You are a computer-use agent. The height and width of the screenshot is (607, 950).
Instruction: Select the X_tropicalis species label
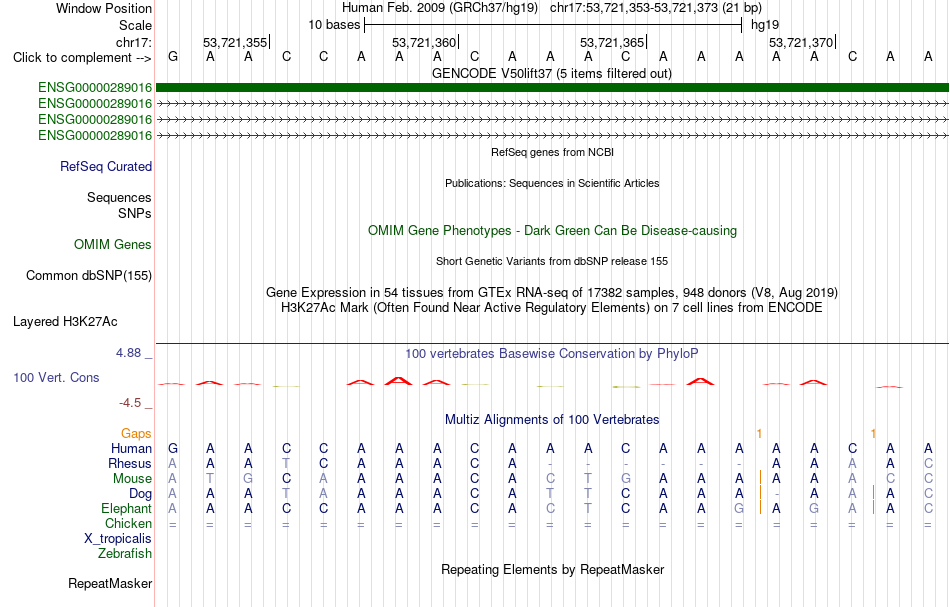pyautogui.click(x=118, y=539)
